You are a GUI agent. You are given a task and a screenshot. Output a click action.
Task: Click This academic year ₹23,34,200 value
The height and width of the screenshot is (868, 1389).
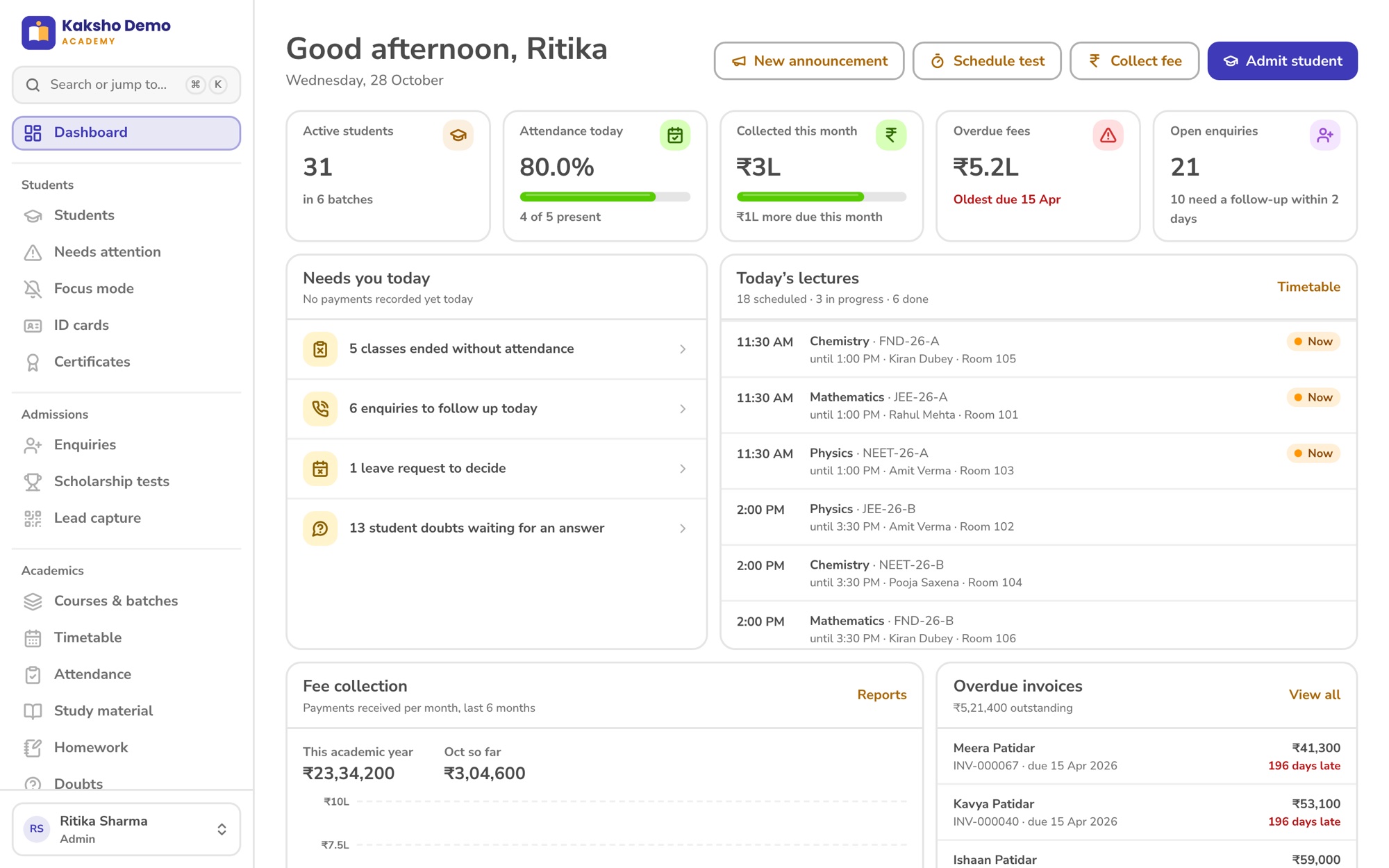349,774
